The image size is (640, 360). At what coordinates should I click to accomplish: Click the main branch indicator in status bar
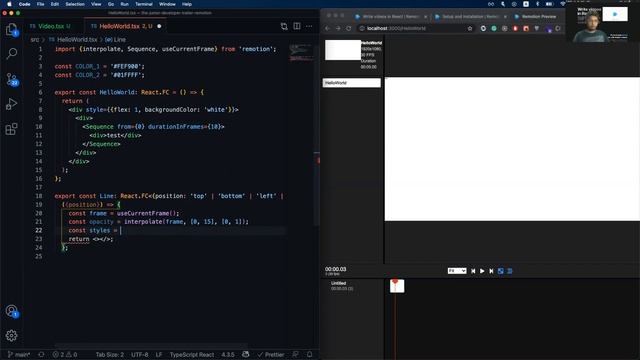19,355
